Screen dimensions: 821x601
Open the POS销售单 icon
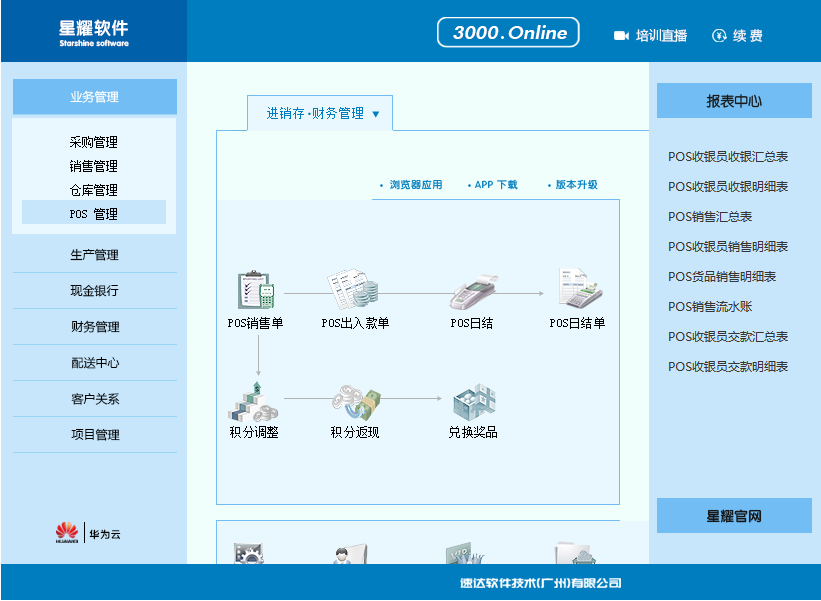pyautogui.click(x=256, y=290)
